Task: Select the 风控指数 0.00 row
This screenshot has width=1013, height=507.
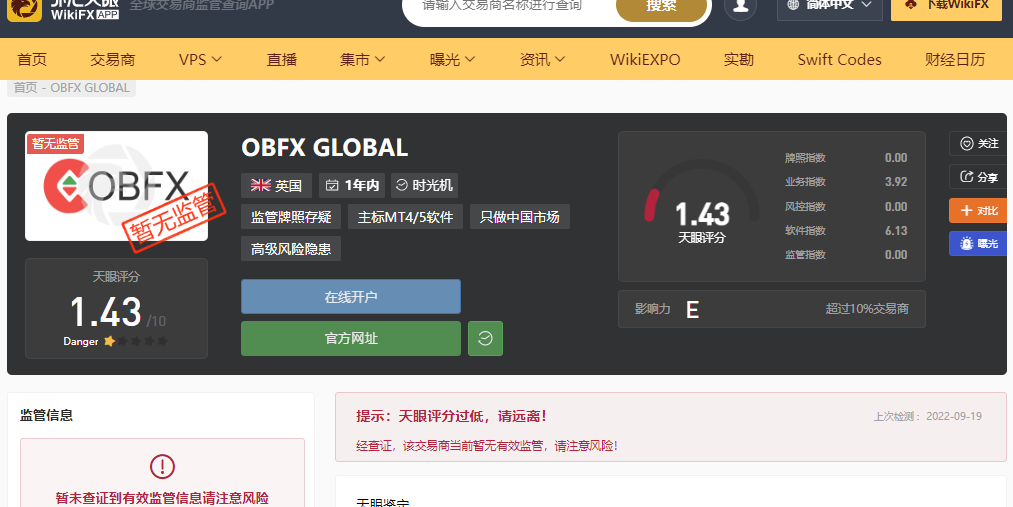Action: click(x=846, y=207)
